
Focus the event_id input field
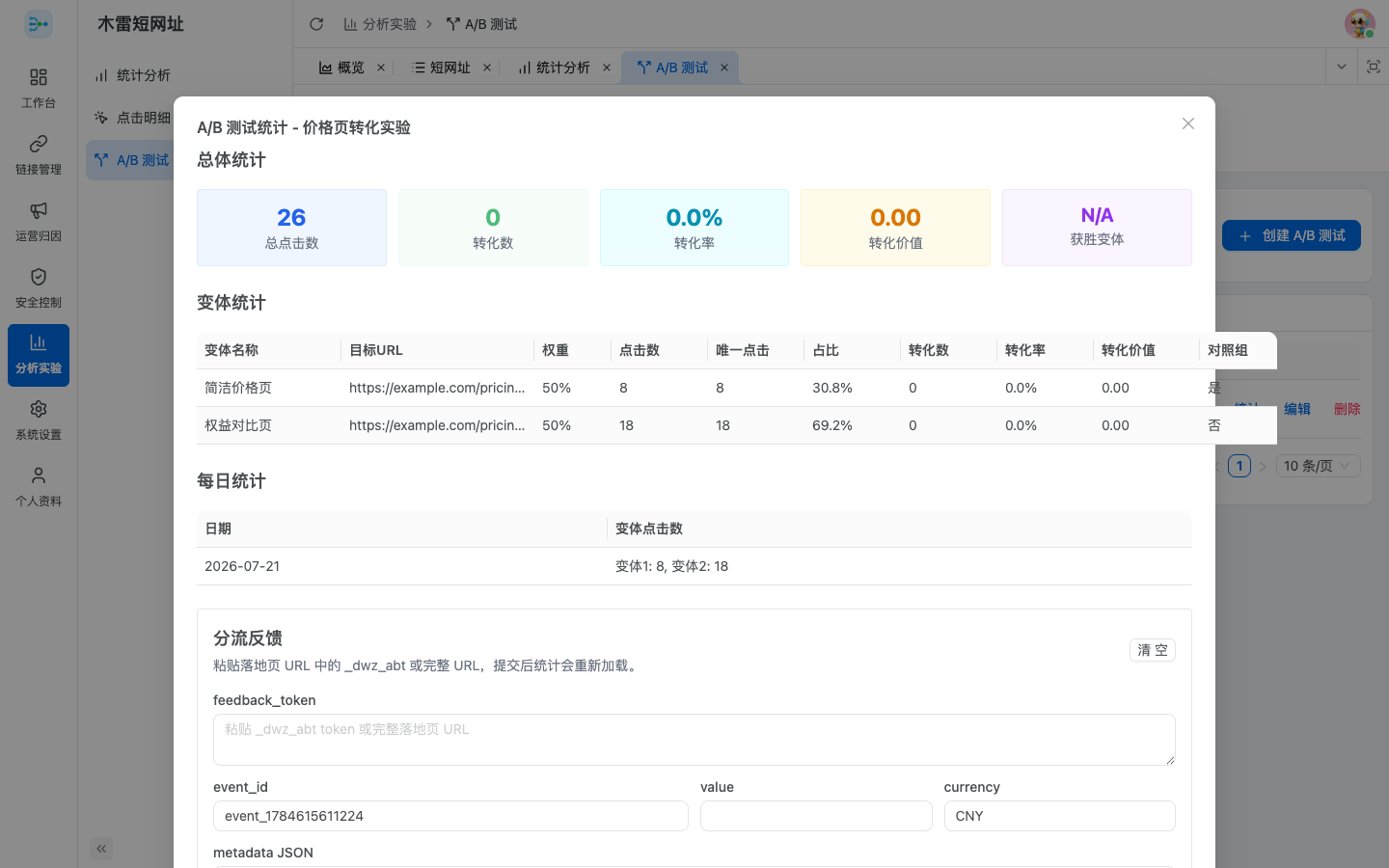(x=450, y=816)
